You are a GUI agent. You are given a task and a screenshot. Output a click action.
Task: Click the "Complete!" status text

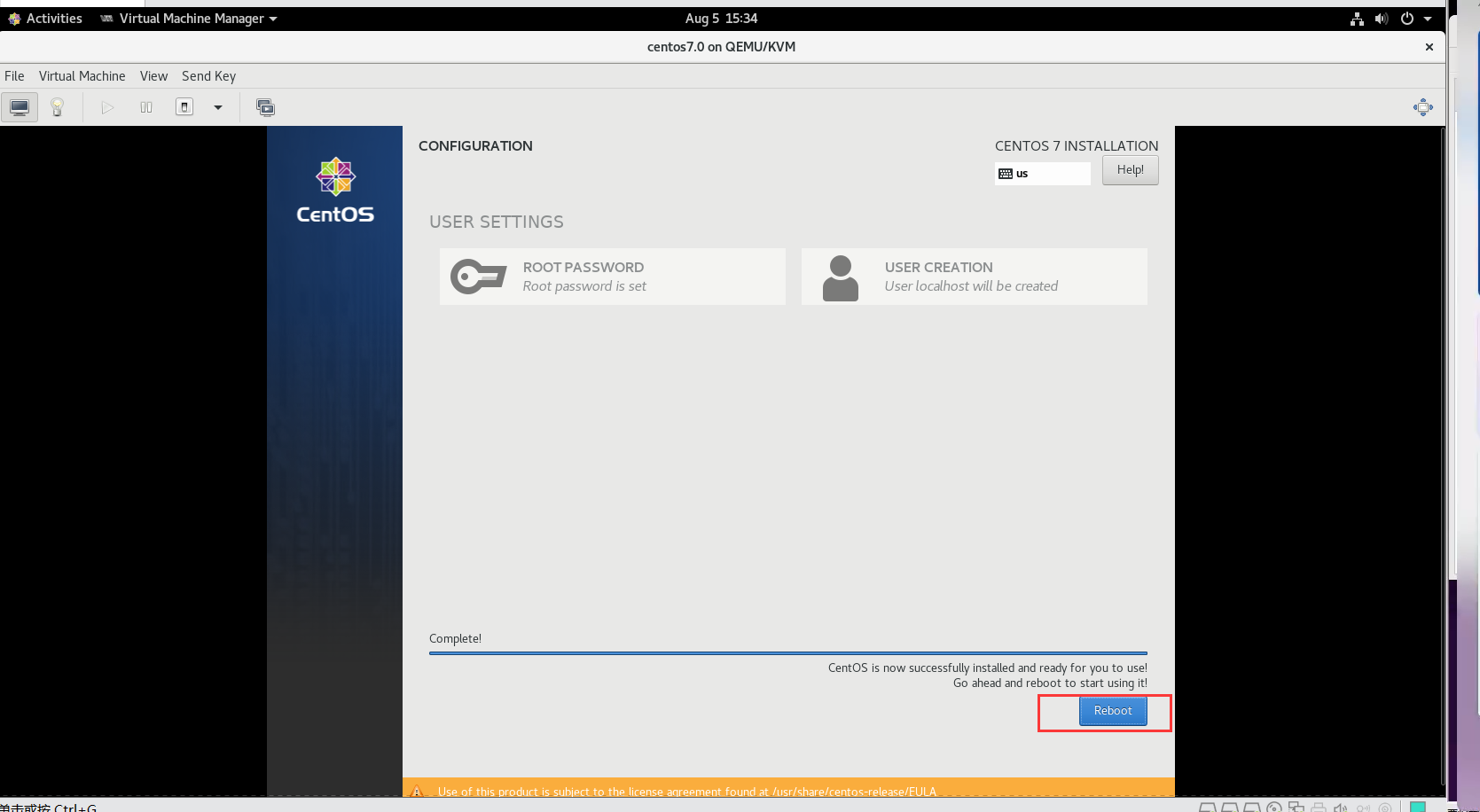point(456,639)
